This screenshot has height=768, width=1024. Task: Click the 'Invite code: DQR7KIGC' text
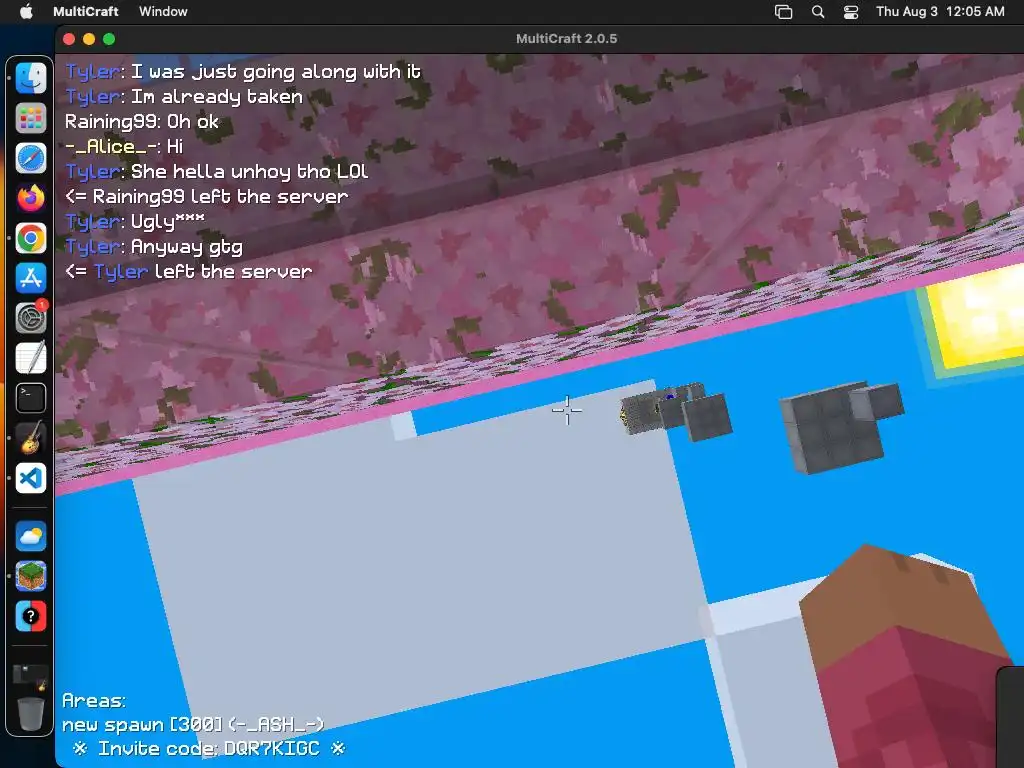tap(209, 748)
